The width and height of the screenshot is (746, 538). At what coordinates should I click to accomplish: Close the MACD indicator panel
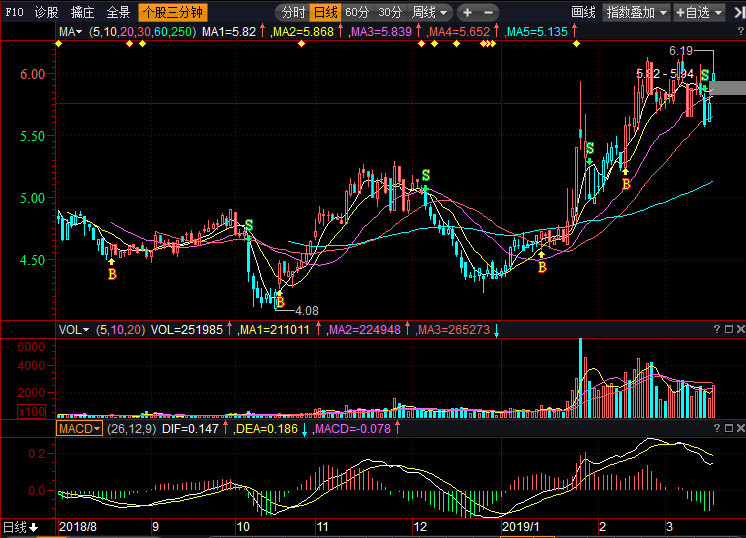coord(740,428)
